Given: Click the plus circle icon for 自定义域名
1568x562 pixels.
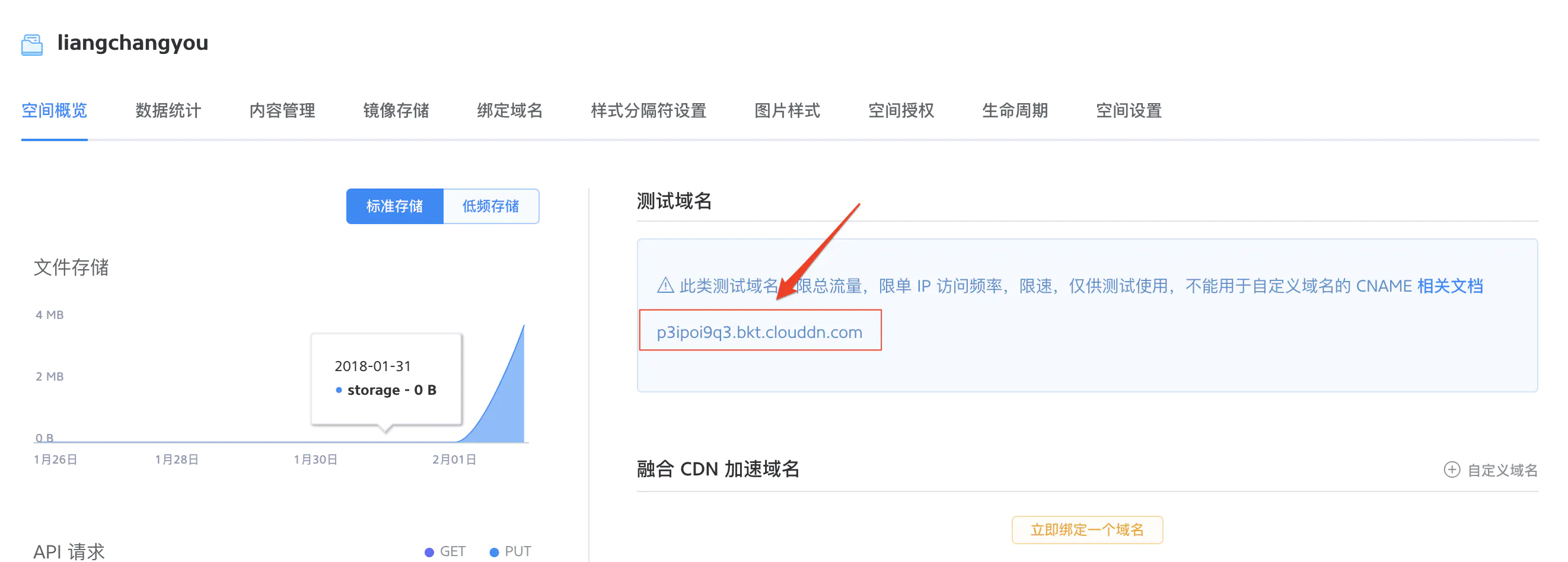Looking at the screenshot, I should [x=1452, y=470].
